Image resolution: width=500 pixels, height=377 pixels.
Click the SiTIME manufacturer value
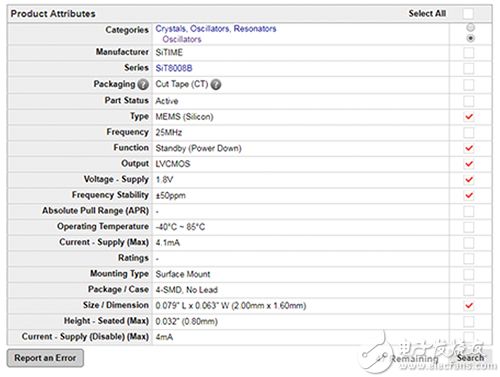tap(169, 53)
